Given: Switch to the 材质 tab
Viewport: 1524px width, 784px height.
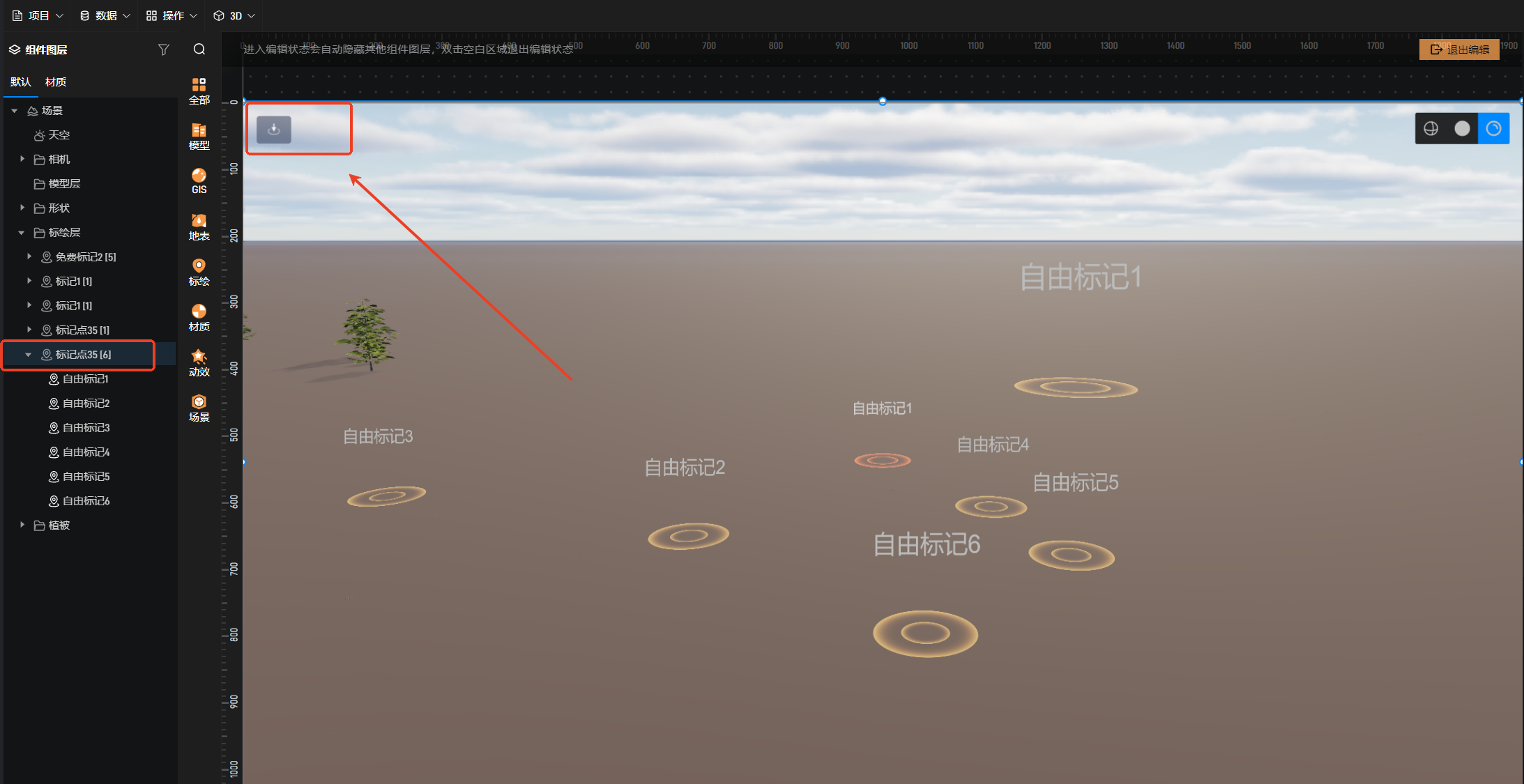Looking at the screenshot, I should pos(56,82).
